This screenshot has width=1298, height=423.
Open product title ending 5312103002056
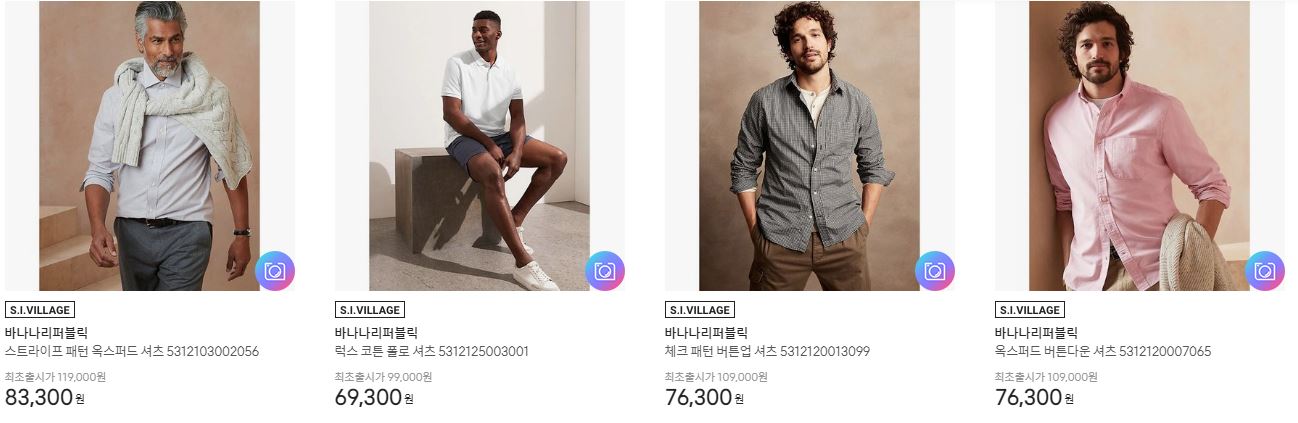coord(132,351)
